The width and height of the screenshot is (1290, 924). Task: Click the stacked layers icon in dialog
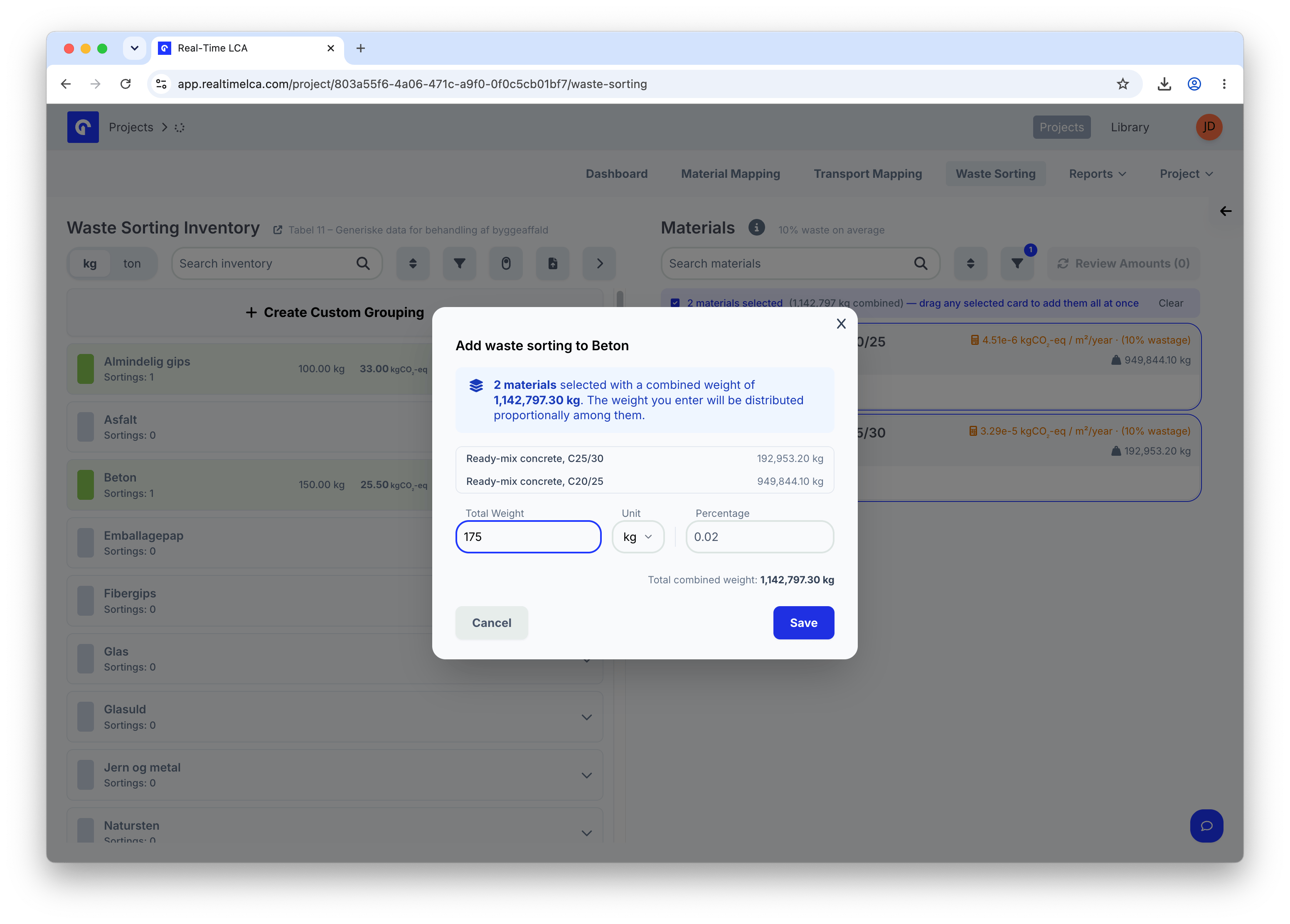tap(476, 386)
